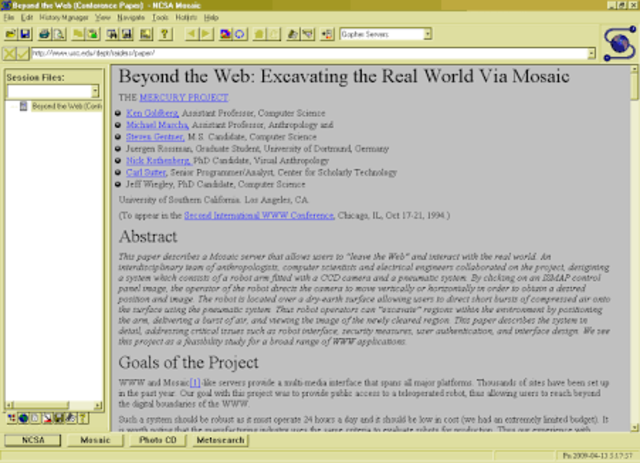Click the Photo CD button
Viewport: 640px width, 463px height.
click(x=158, y=440)
